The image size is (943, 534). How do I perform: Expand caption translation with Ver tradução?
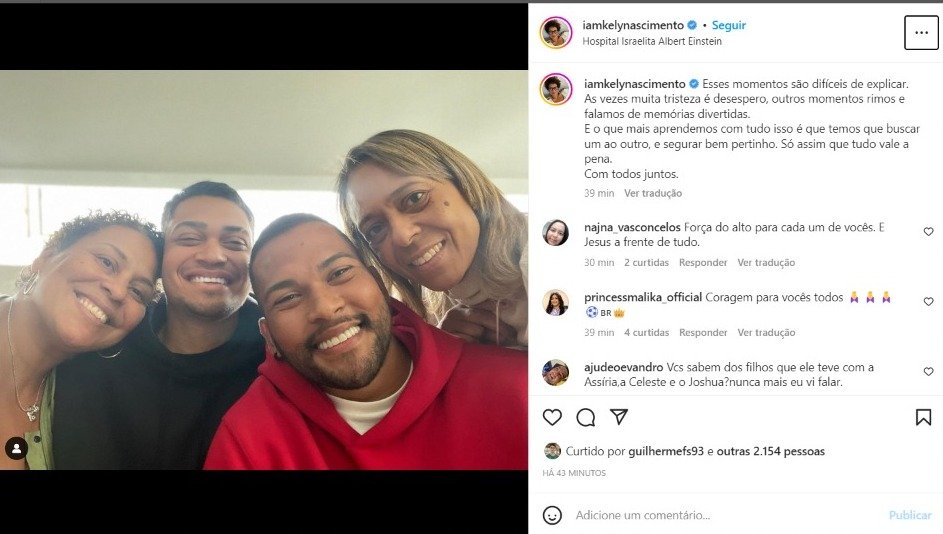(x=653, y=193)
